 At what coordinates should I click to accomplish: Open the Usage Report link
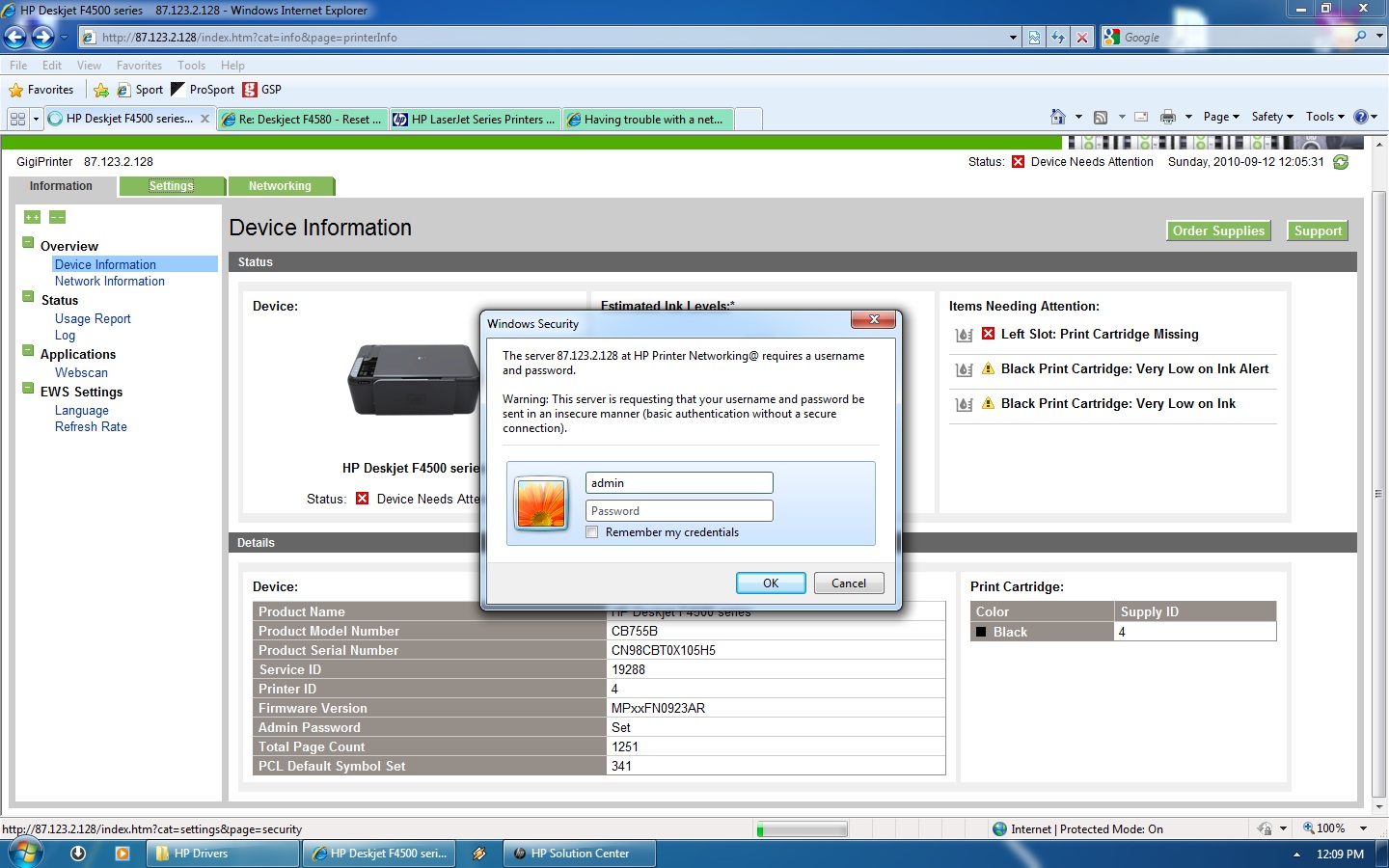pos(93,319)
